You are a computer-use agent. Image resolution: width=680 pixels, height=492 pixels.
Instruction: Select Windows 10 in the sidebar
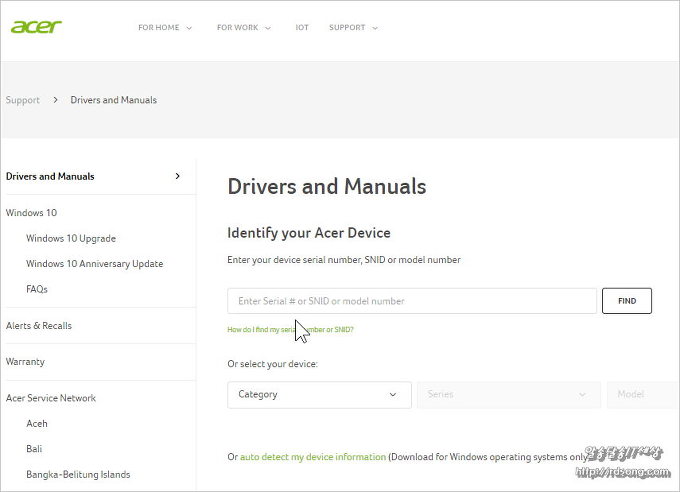[31, 213]
